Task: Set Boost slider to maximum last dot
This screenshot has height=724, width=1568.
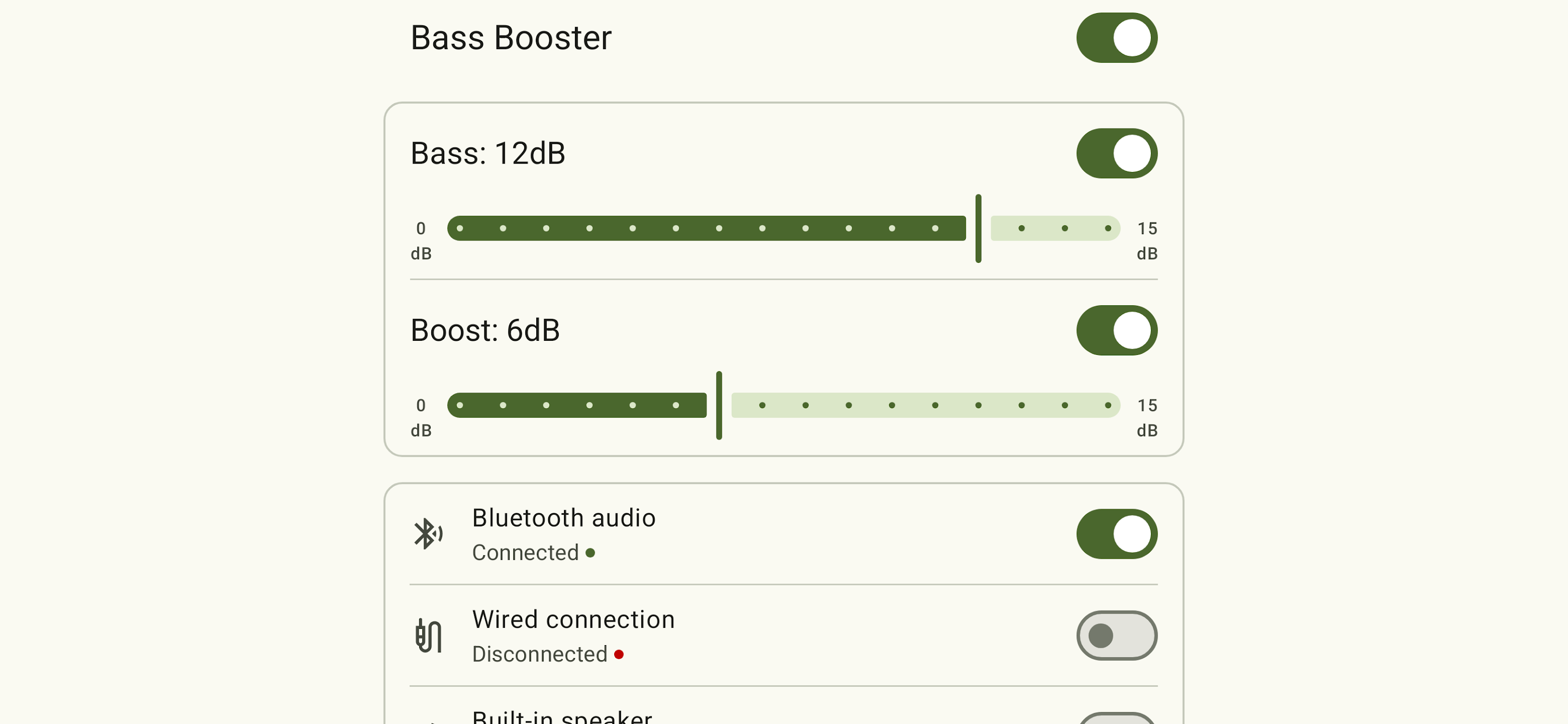Action: click(1108, 406)
